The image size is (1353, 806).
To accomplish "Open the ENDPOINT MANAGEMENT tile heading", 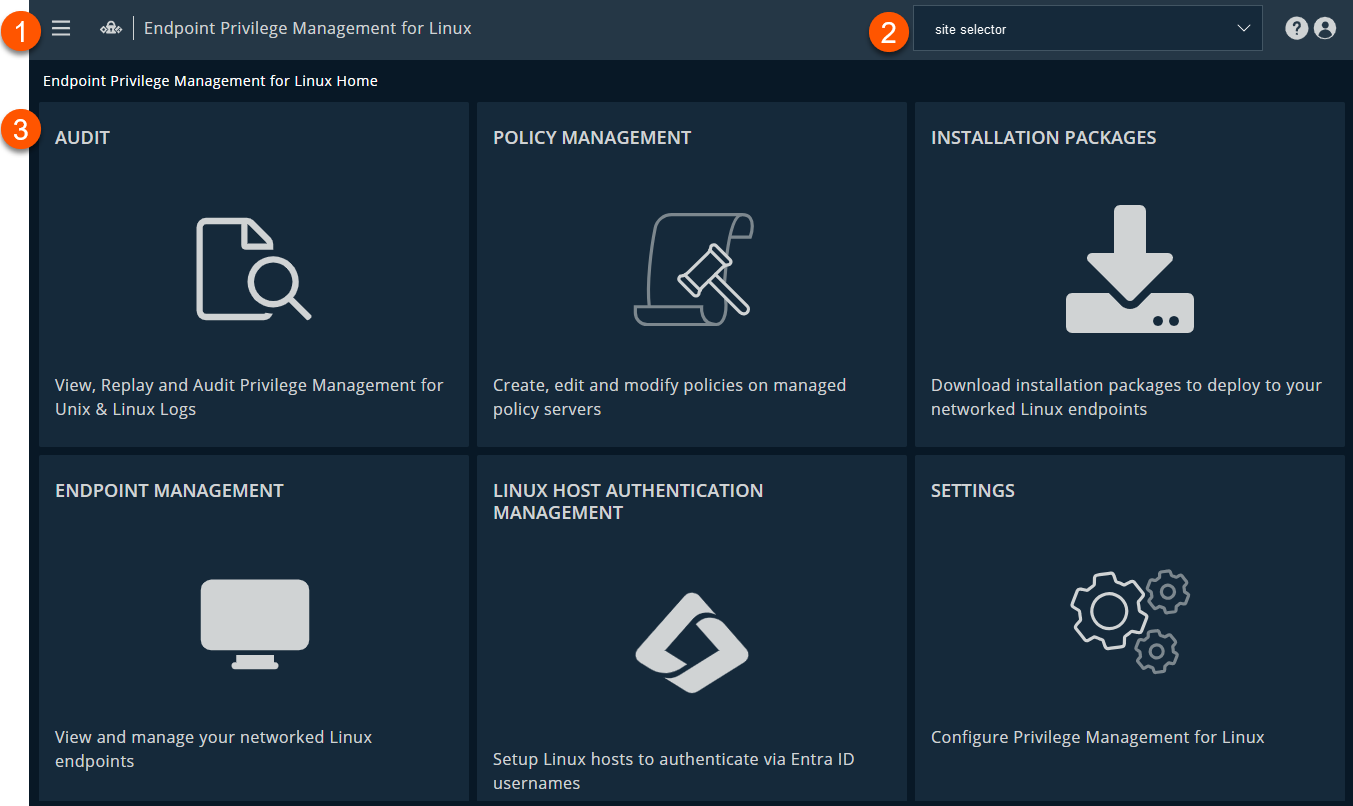I will (x=169, y=491).
